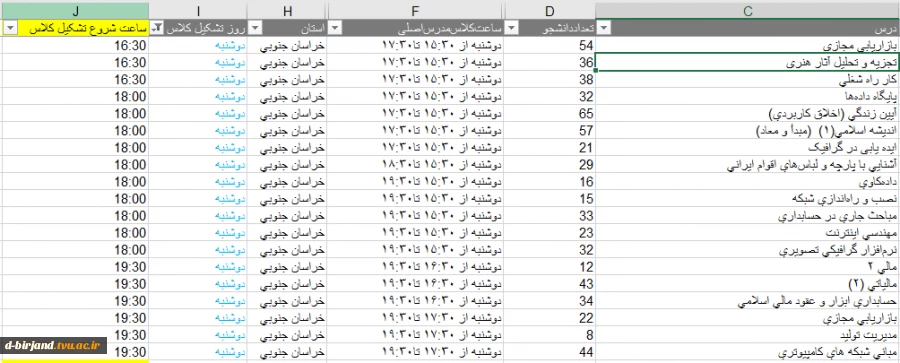Click the student count cell 12
900x363 pixels.
(550, 267)
